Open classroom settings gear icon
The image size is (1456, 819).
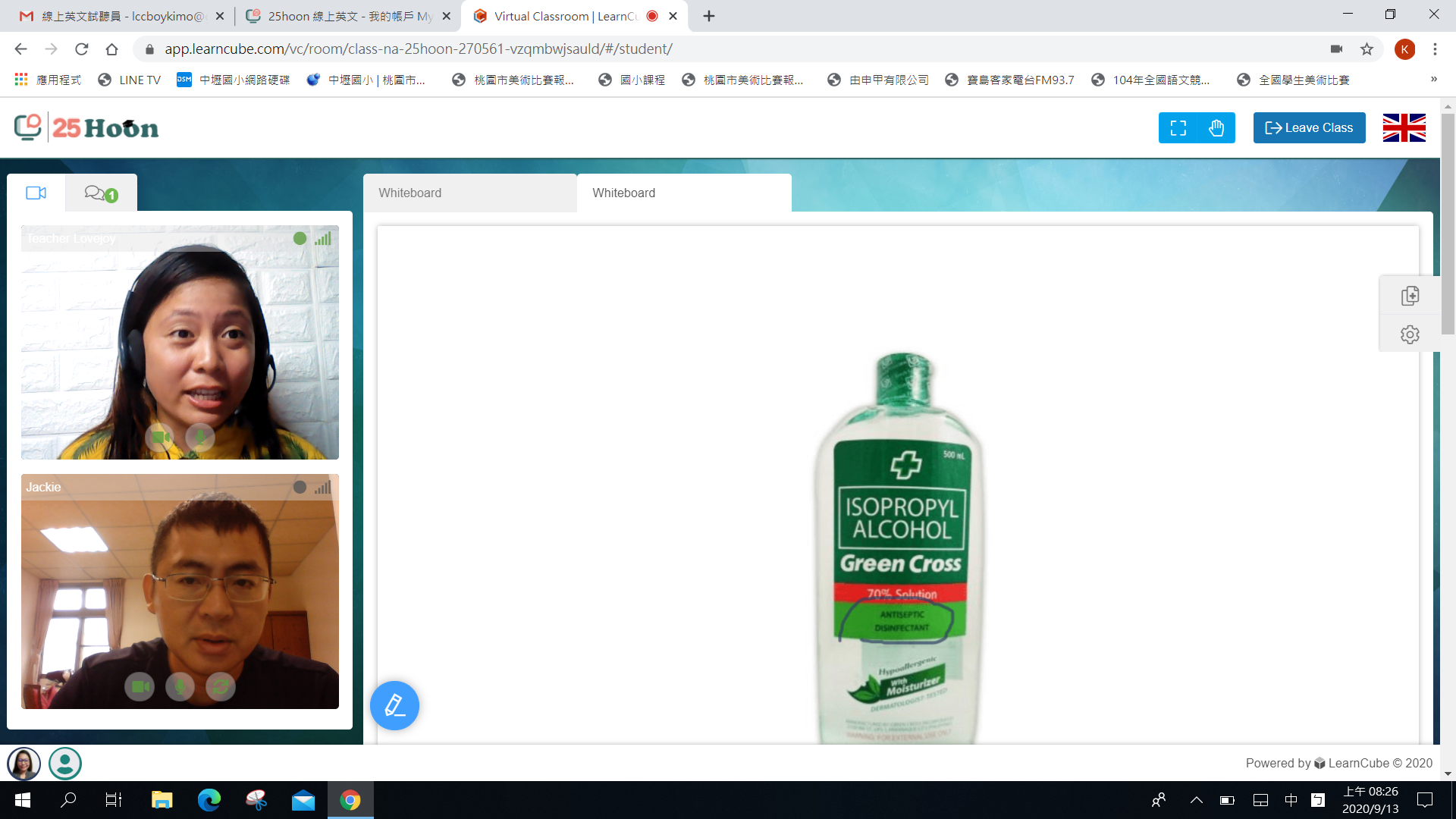(1410, 334)
